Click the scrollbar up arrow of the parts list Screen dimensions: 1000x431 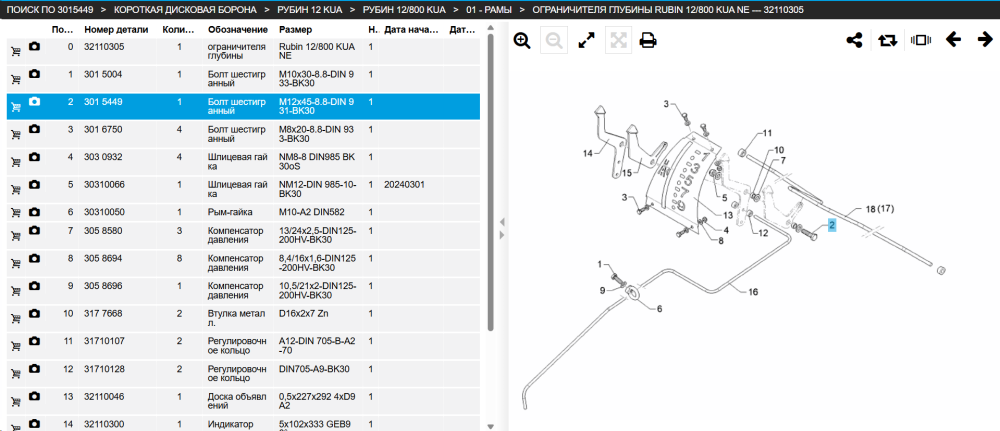[490, 27]
